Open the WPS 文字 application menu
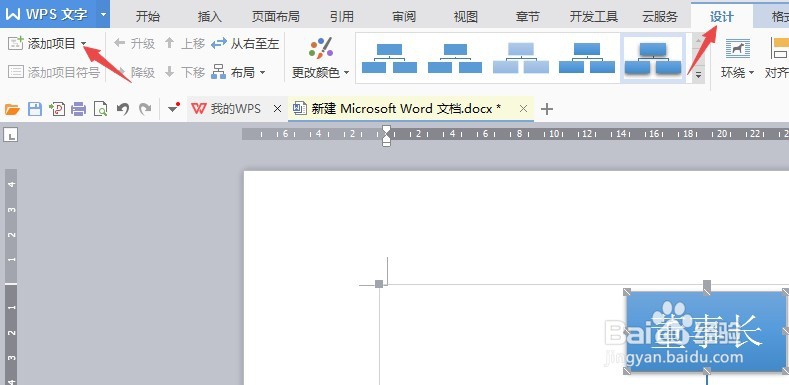 pyautogui.click(x=48, y=14)
